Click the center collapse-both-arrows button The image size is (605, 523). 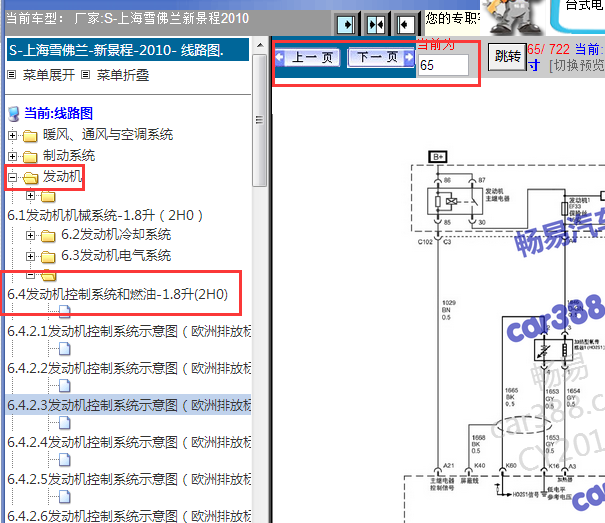pos(376,25)
